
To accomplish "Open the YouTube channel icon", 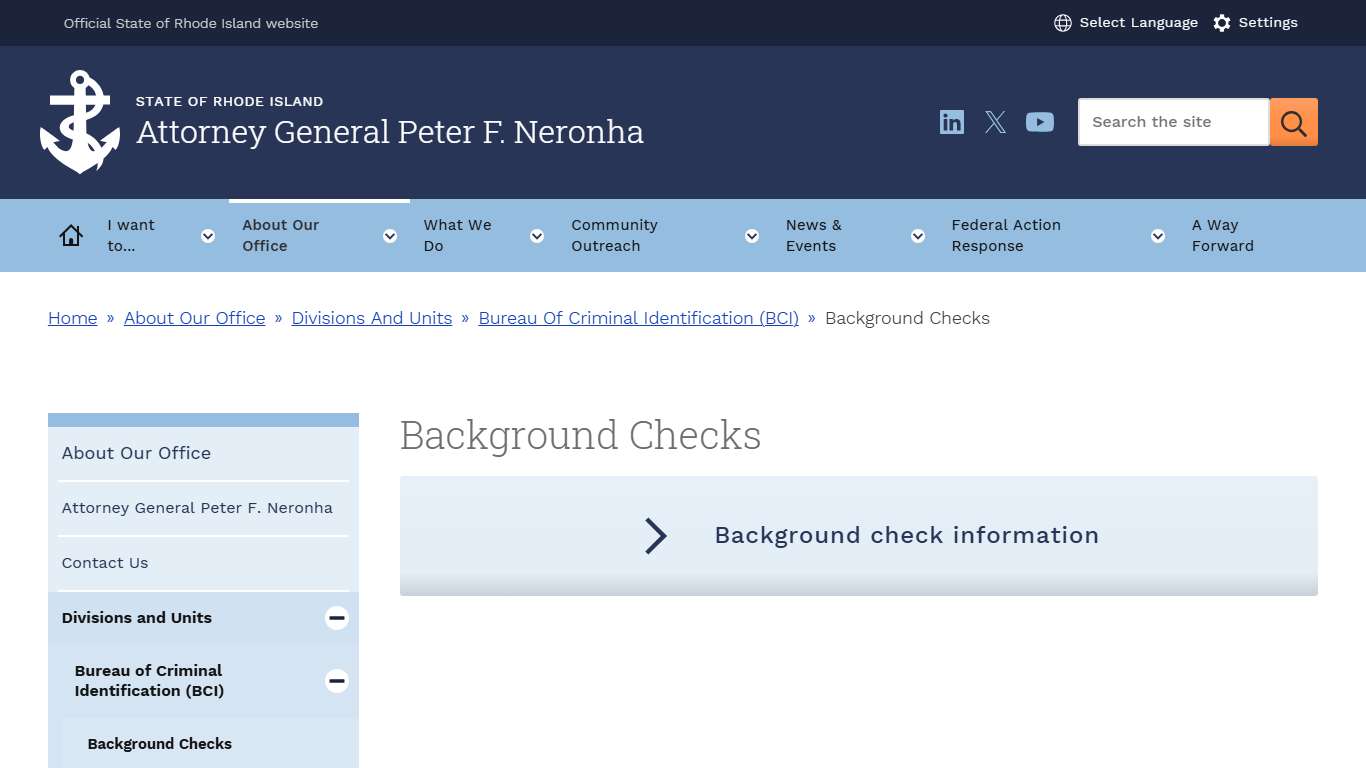I will click(x=1040, y=121).
